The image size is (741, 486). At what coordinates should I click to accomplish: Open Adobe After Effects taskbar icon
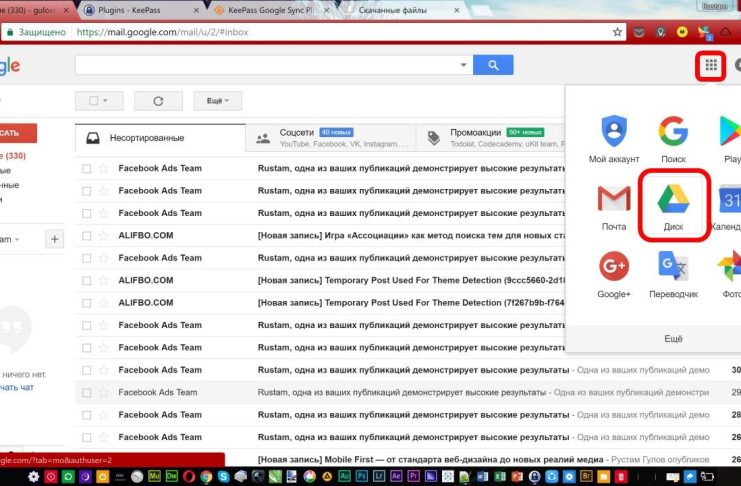[x=396, y=476]
